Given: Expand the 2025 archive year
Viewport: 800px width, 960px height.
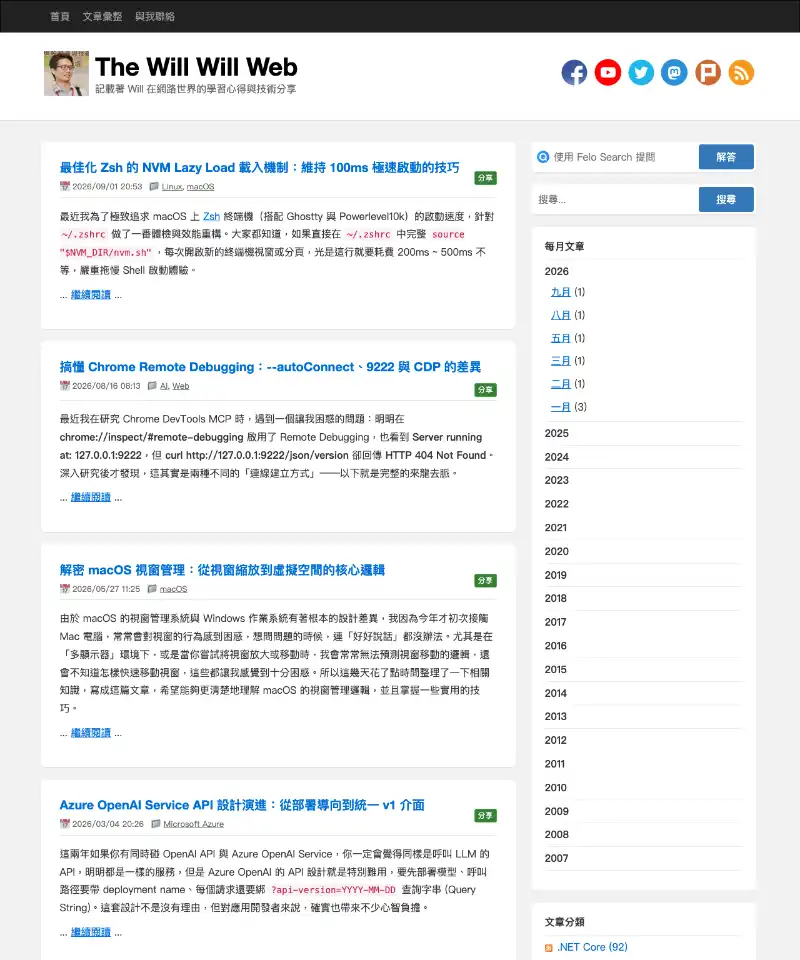Looking at the screenshot, I should click(x=556, y=433).
